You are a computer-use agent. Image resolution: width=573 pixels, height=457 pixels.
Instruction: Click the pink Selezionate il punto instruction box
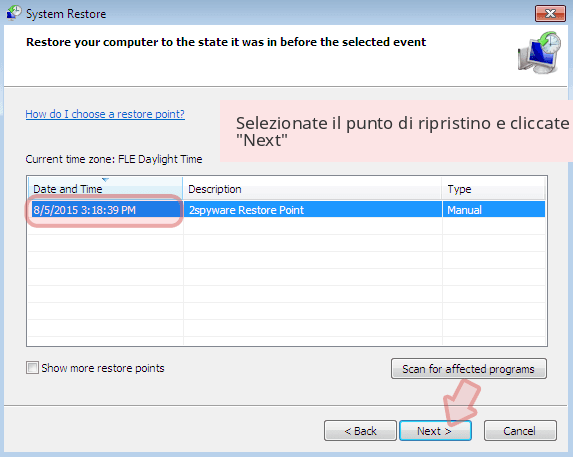[396, 131]
